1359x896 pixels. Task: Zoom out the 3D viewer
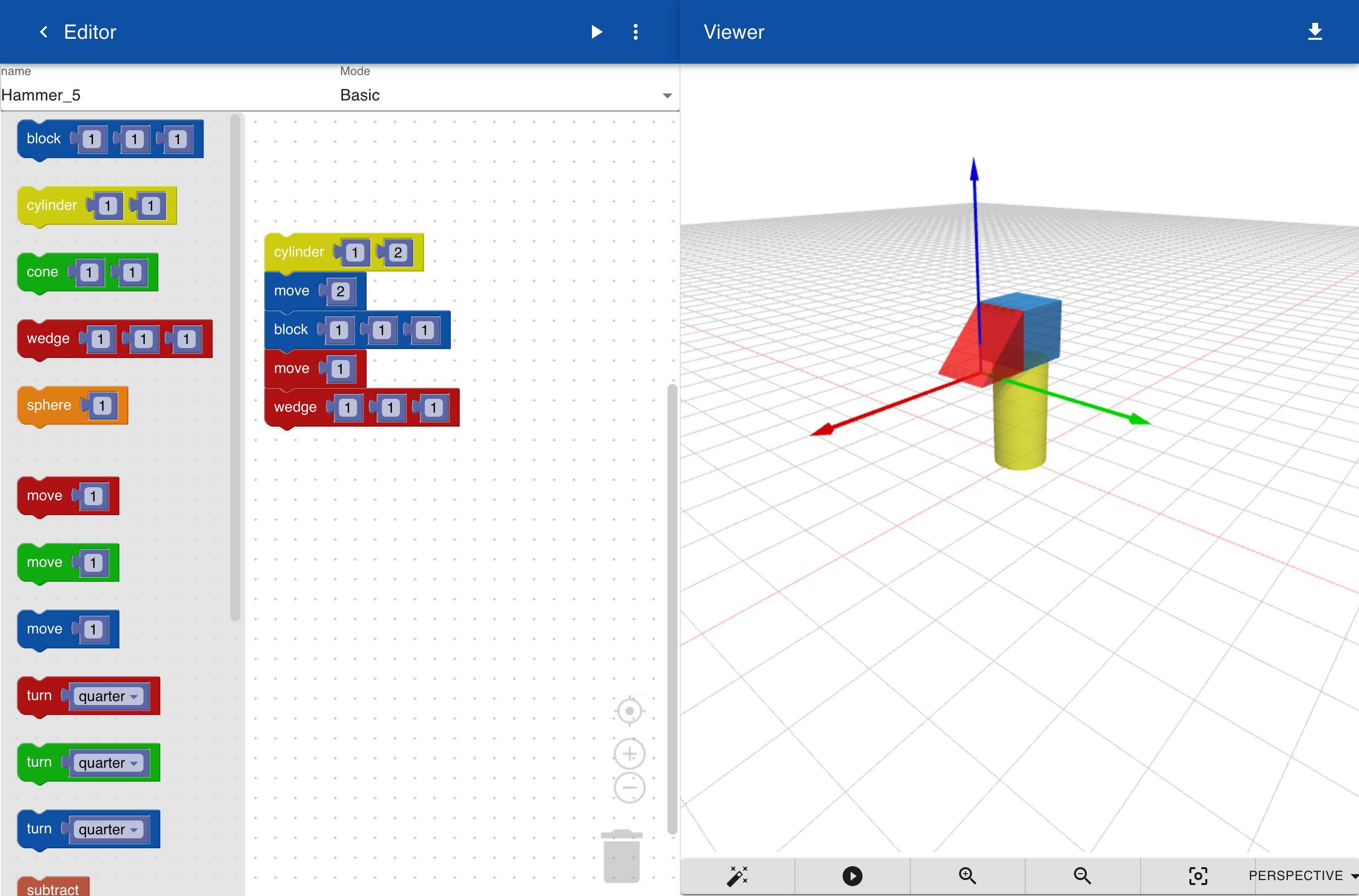(x=1082, y=876)
